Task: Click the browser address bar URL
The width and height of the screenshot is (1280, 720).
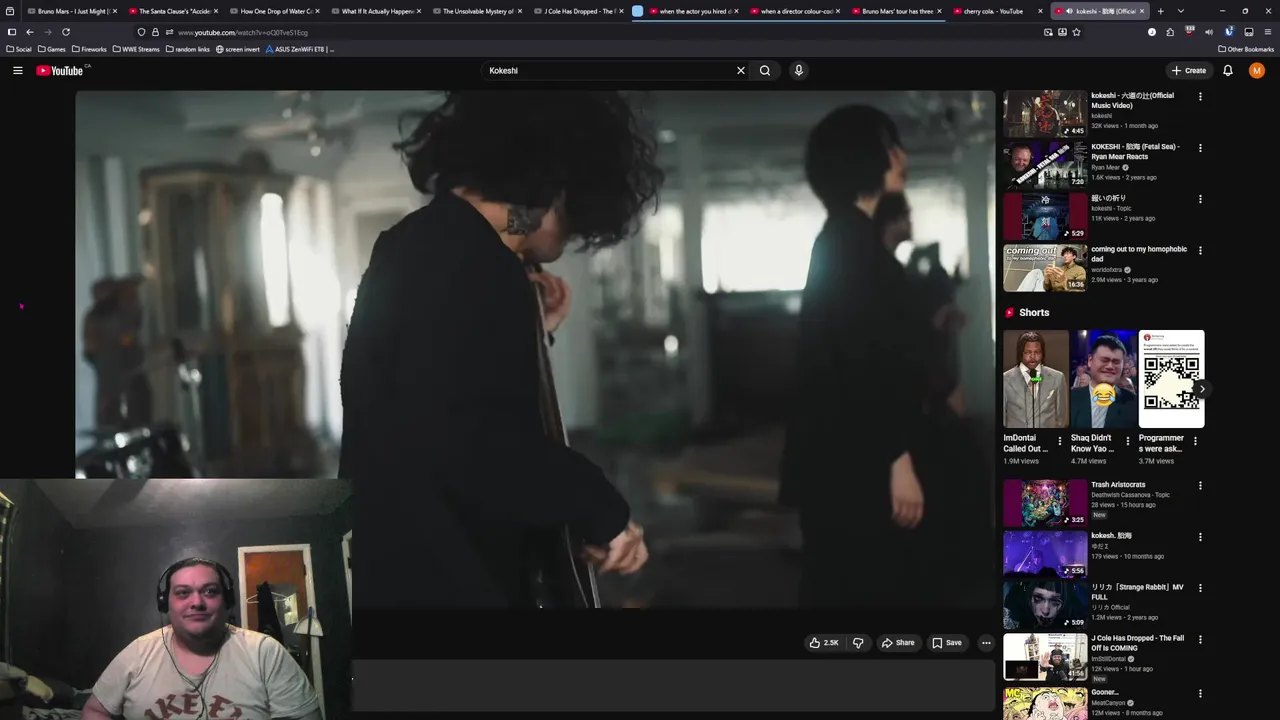Action: click(243, 32)
